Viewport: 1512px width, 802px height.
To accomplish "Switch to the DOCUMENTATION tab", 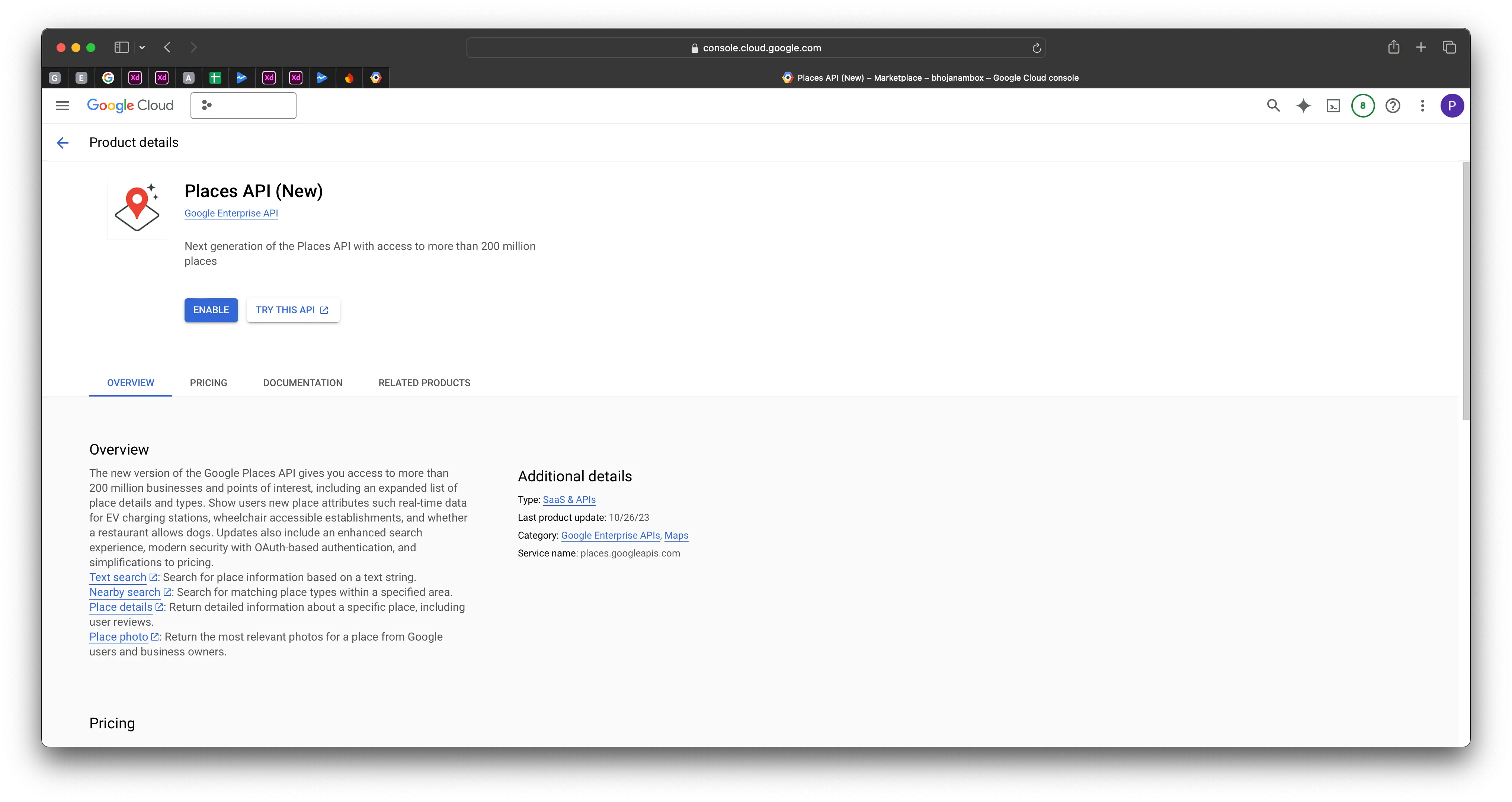I will point(303,382).
